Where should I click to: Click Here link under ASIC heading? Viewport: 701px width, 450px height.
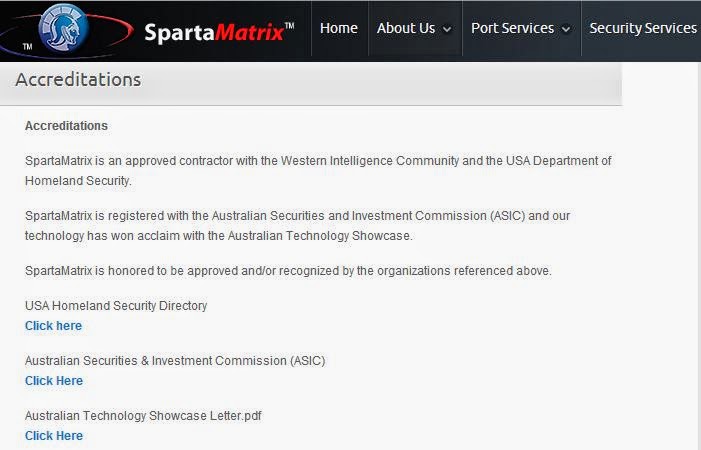coord(54,381)
